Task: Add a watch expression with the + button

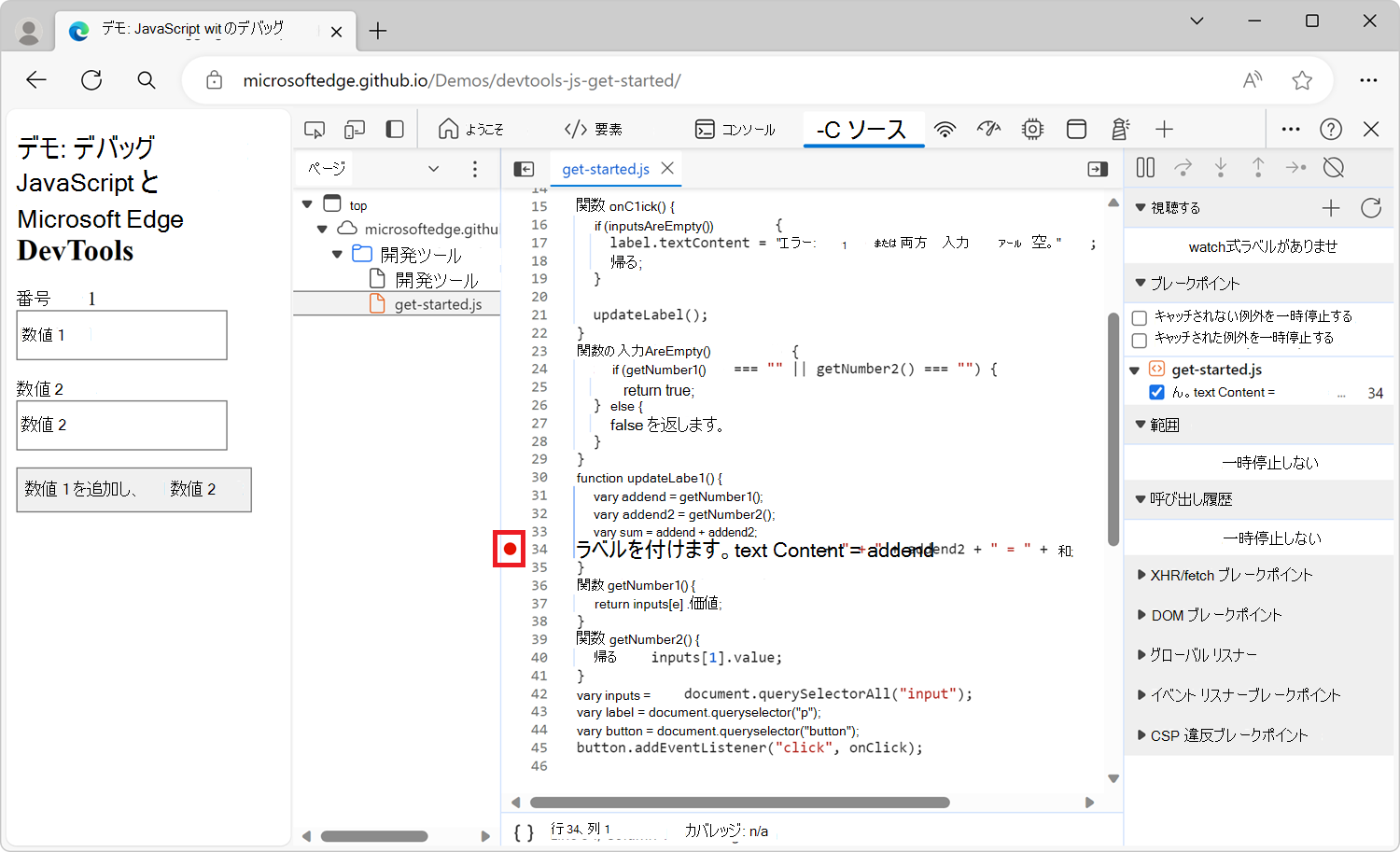Action: (1331, 207)
